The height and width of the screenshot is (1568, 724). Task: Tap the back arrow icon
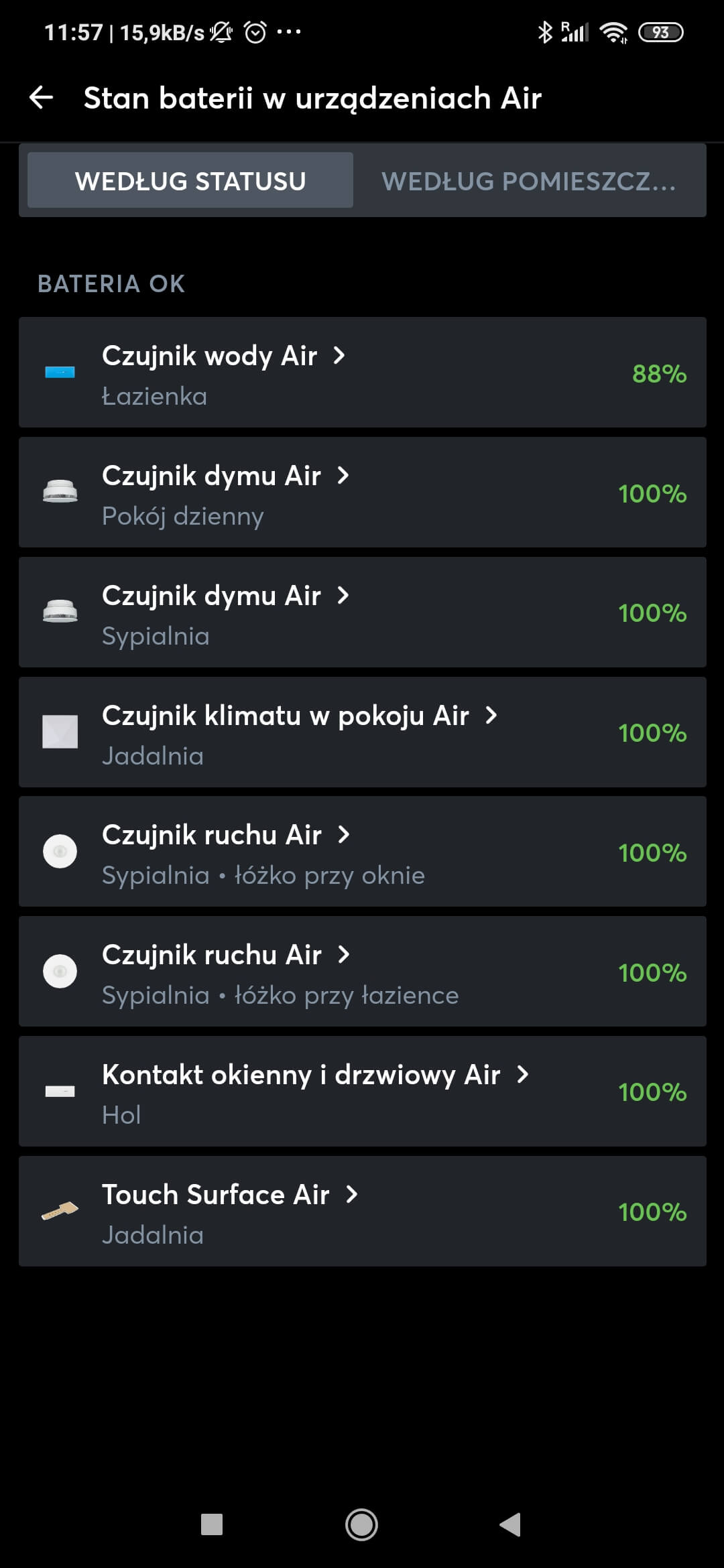point(42,98)
